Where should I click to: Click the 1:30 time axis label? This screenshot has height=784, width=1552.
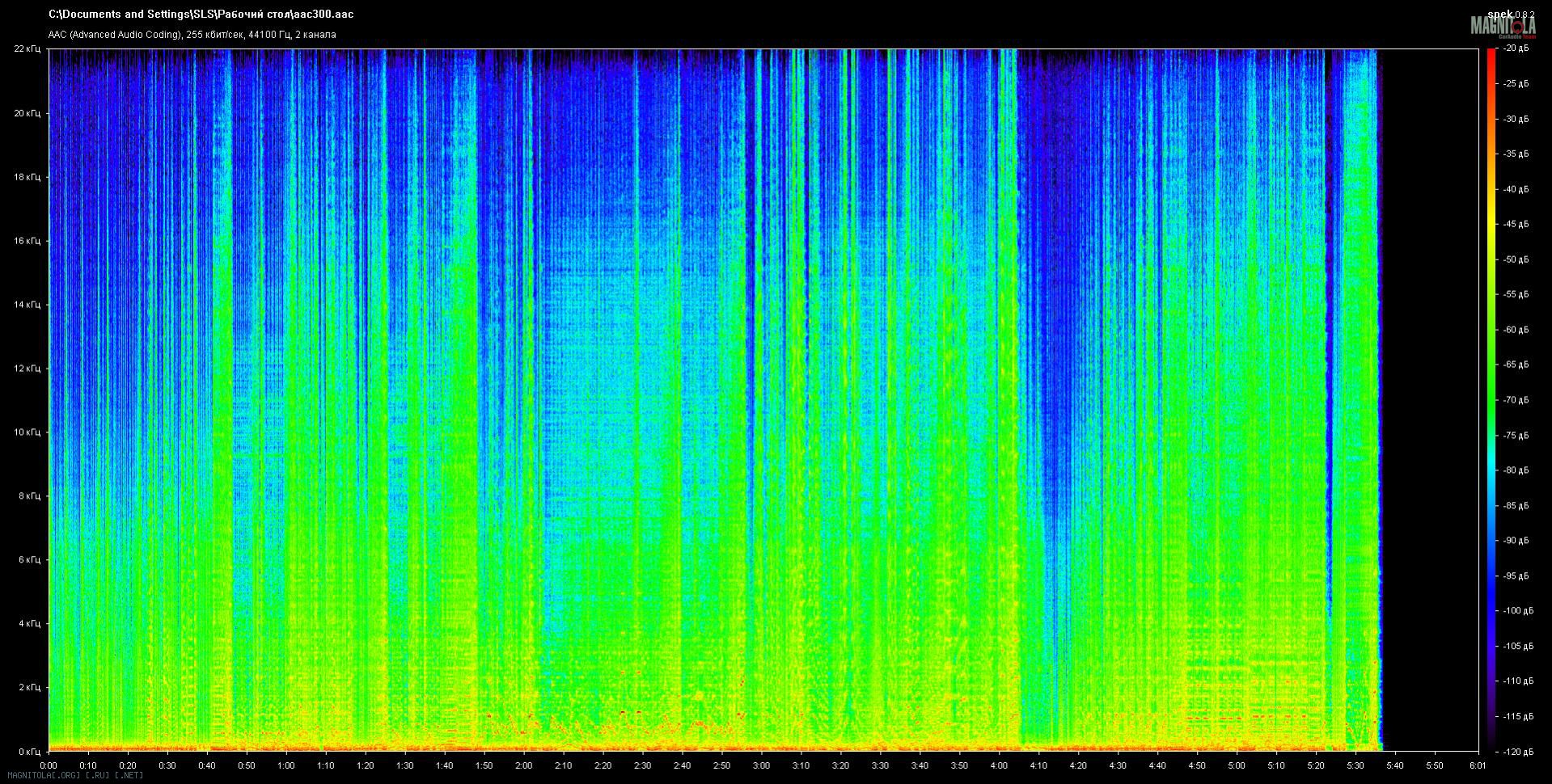point(405,765)
